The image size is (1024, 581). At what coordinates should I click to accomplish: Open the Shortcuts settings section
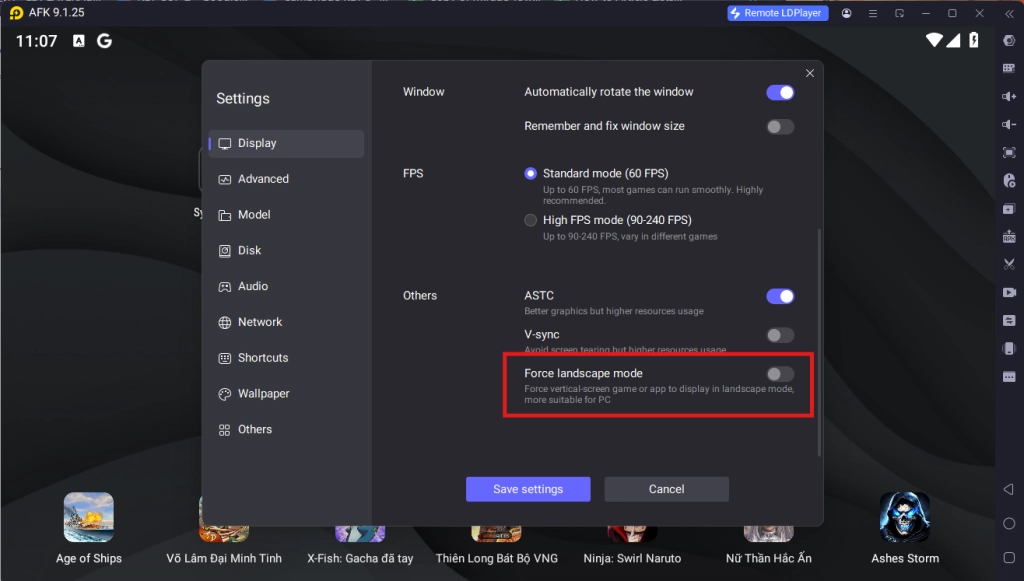point(262,357)
